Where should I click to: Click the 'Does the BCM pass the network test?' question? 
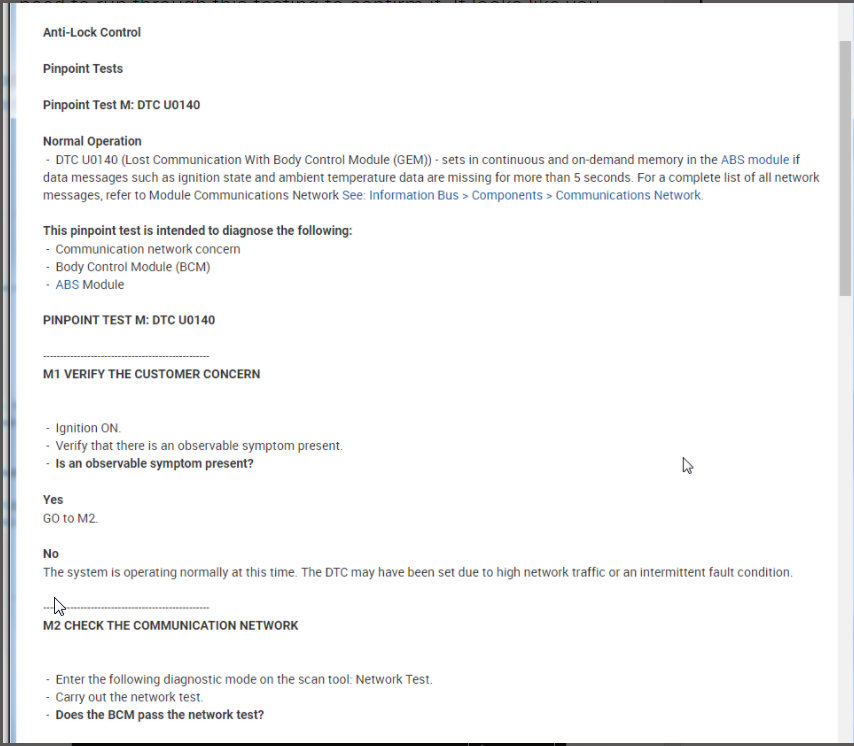[159, 716]
